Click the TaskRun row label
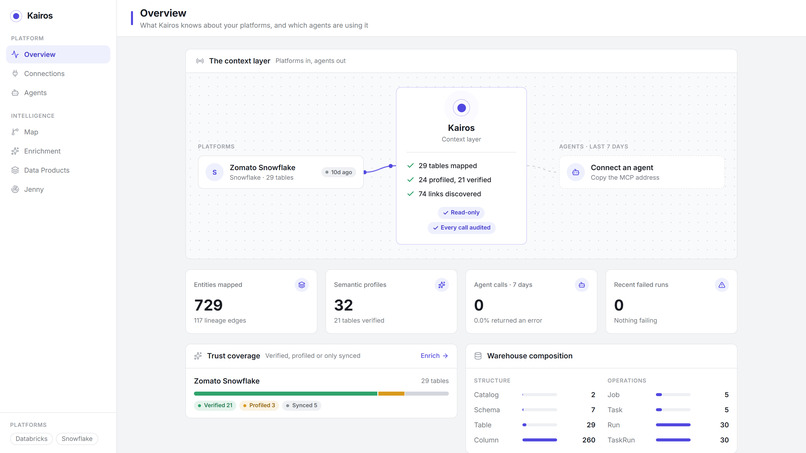The height and width of the screenshot is (453, 806). [x=621, y=440]
